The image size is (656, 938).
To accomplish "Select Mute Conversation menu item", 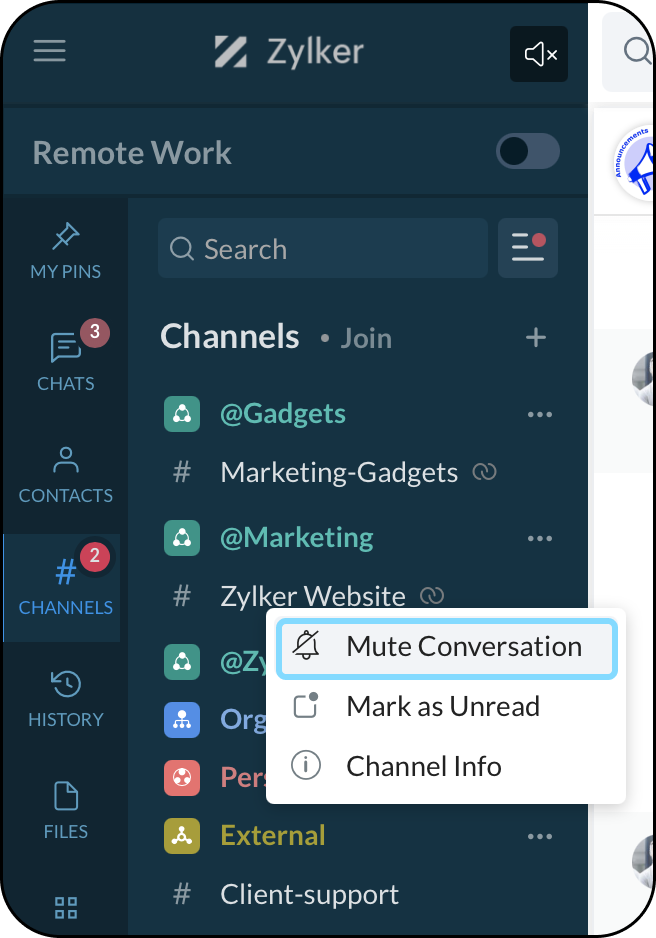I will 446,648.
